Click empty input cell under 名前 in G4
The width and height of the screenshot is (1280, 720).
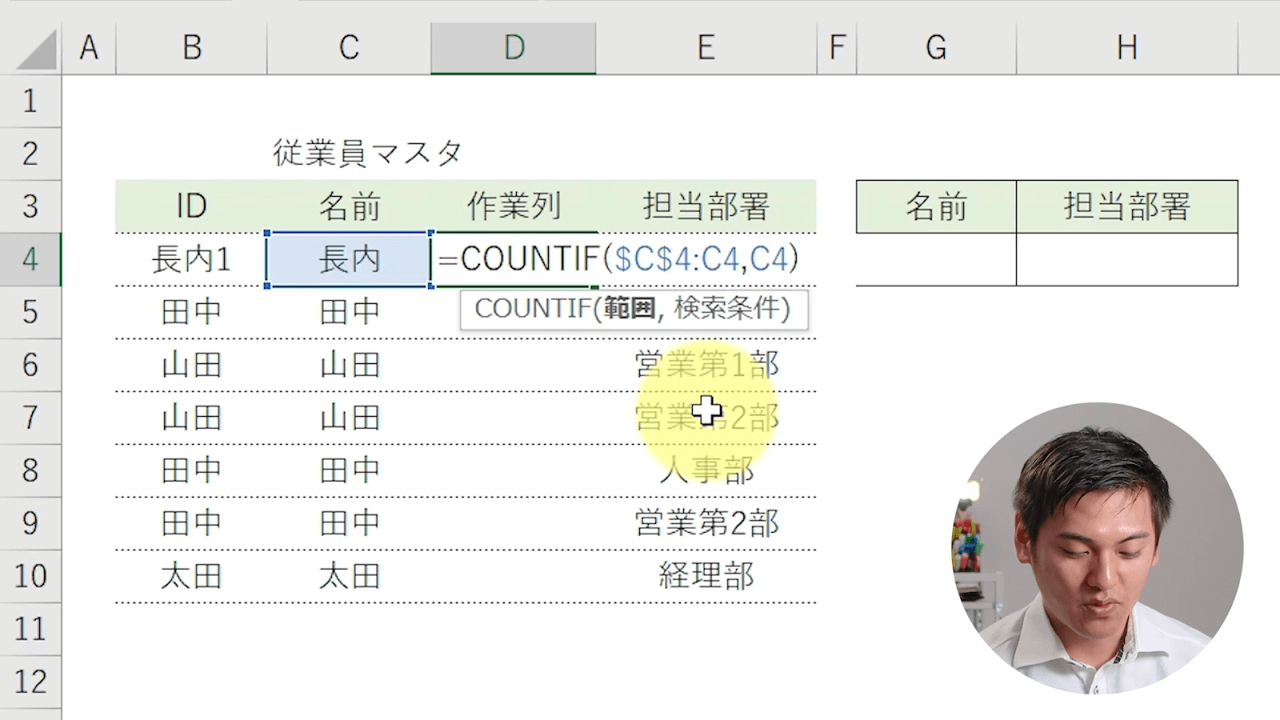coord(936,260)
